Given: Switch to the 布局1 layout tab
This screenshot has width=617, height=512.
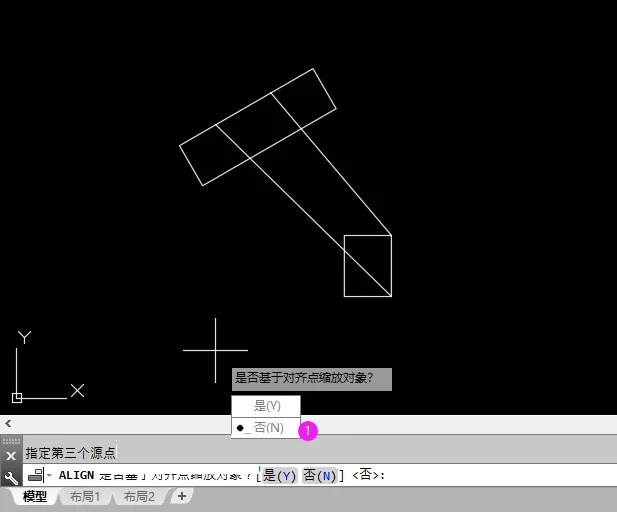Looking at the screenshot, I should click(x=85, y=496).
